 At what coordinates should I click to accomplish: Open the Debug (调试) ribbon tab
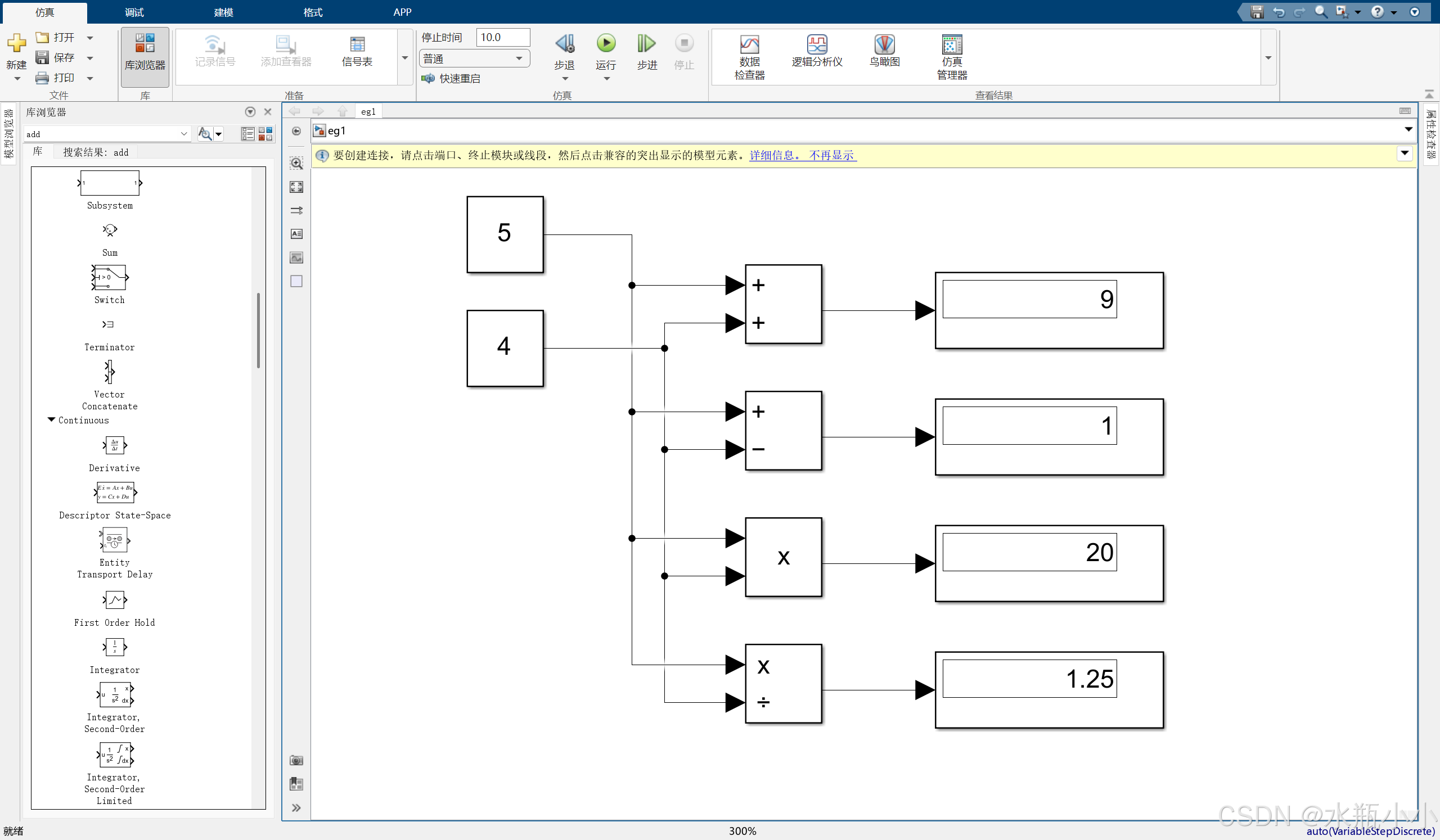pyautogui.click(x=134, y=12)
